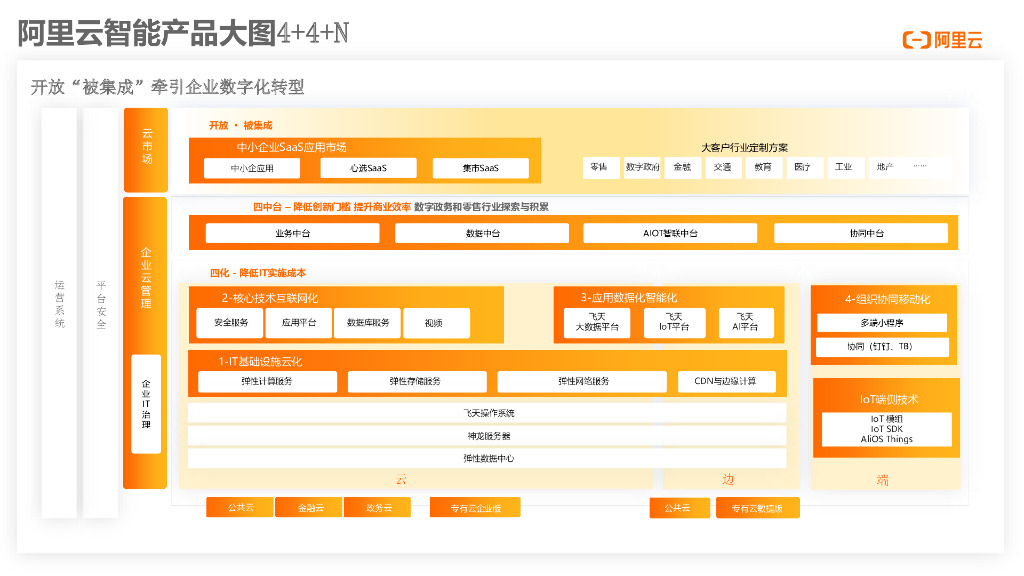Select the 神龙服务器 row
The height and width of the screenshot is (576, 1024).
487,436
